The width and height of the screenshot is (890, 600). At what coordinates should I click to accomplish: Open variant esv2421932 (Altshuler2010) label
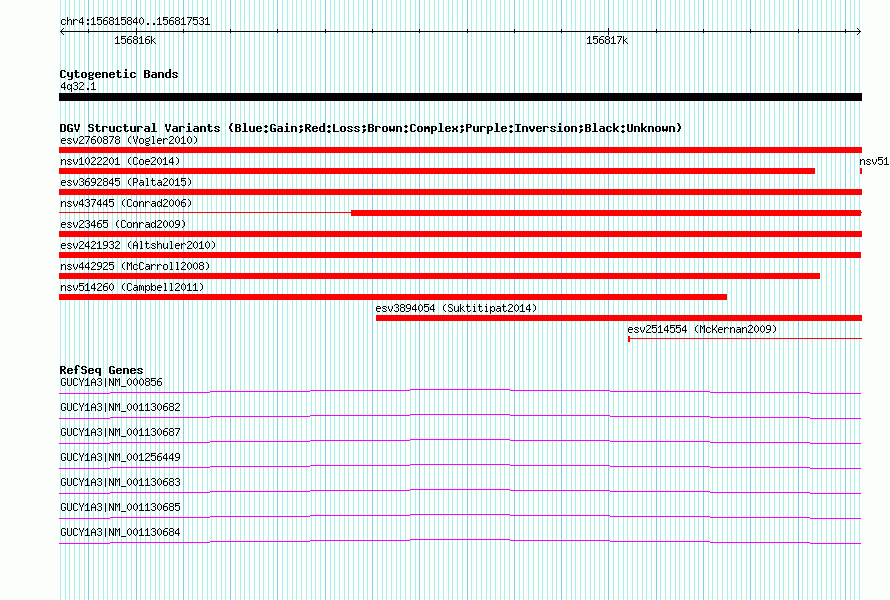click(138, 245)
